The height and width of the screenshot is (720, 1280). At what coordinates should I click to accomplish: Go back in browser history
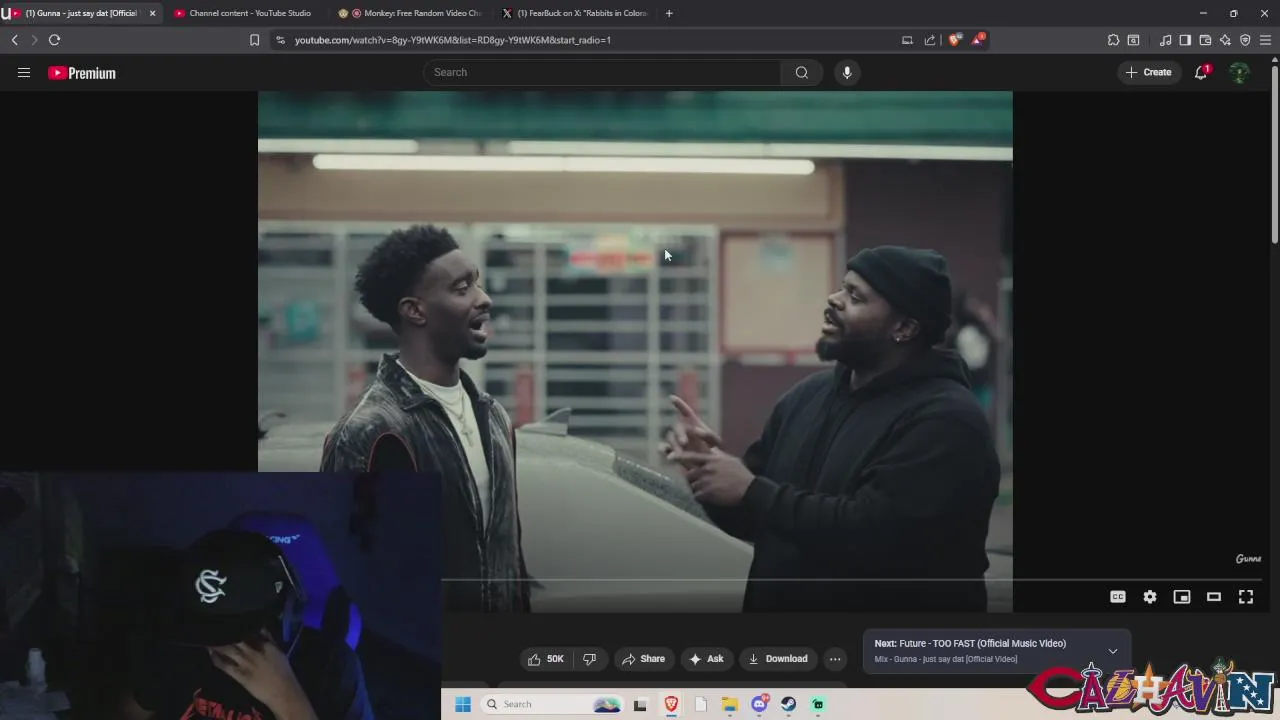pyautogui.click(x=15, y=40)
